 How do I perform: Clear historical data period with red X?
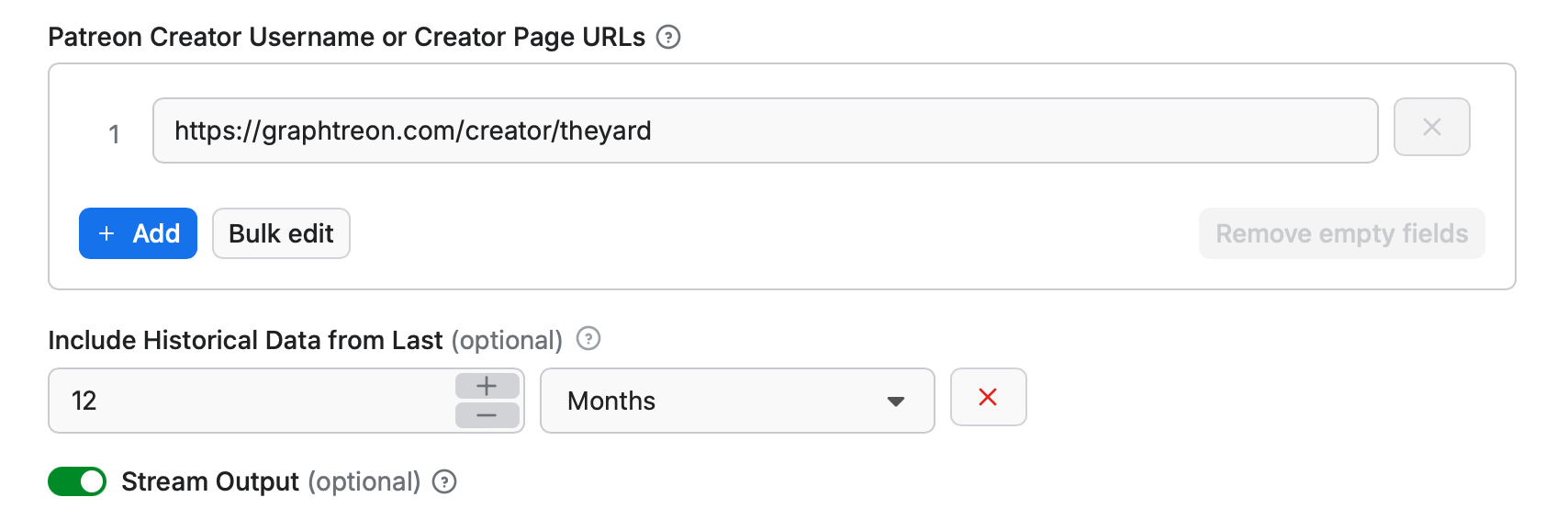988,397
